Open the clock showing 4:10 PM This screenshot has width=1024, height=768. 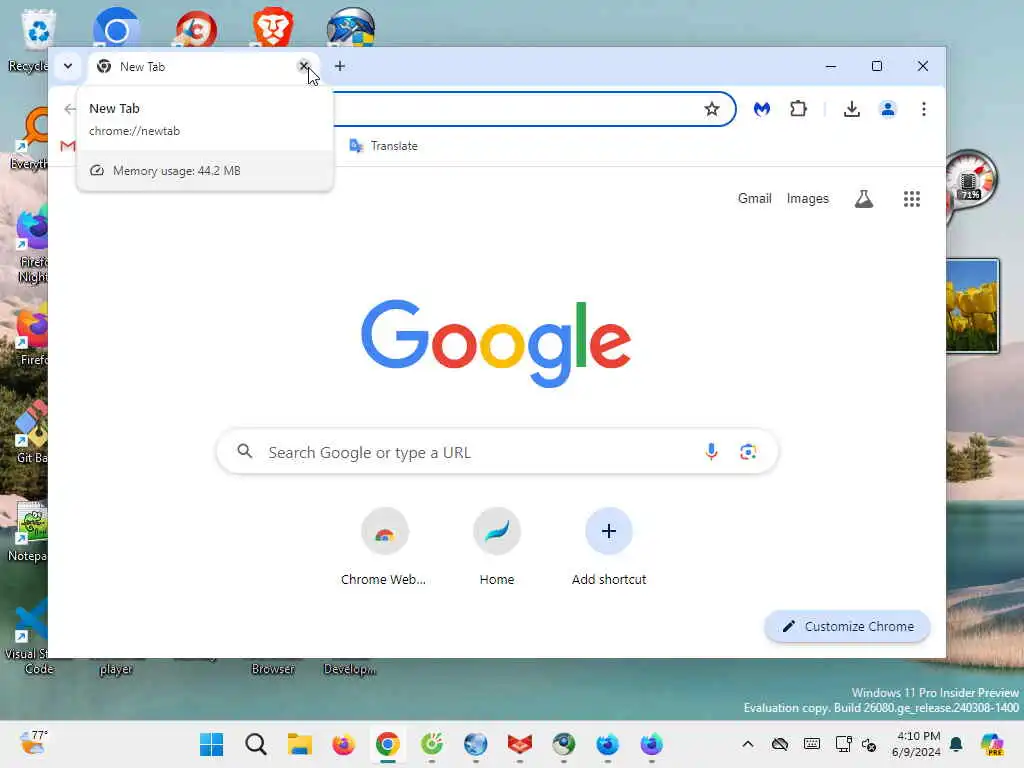pyautogui.click(x=917, y=744)
